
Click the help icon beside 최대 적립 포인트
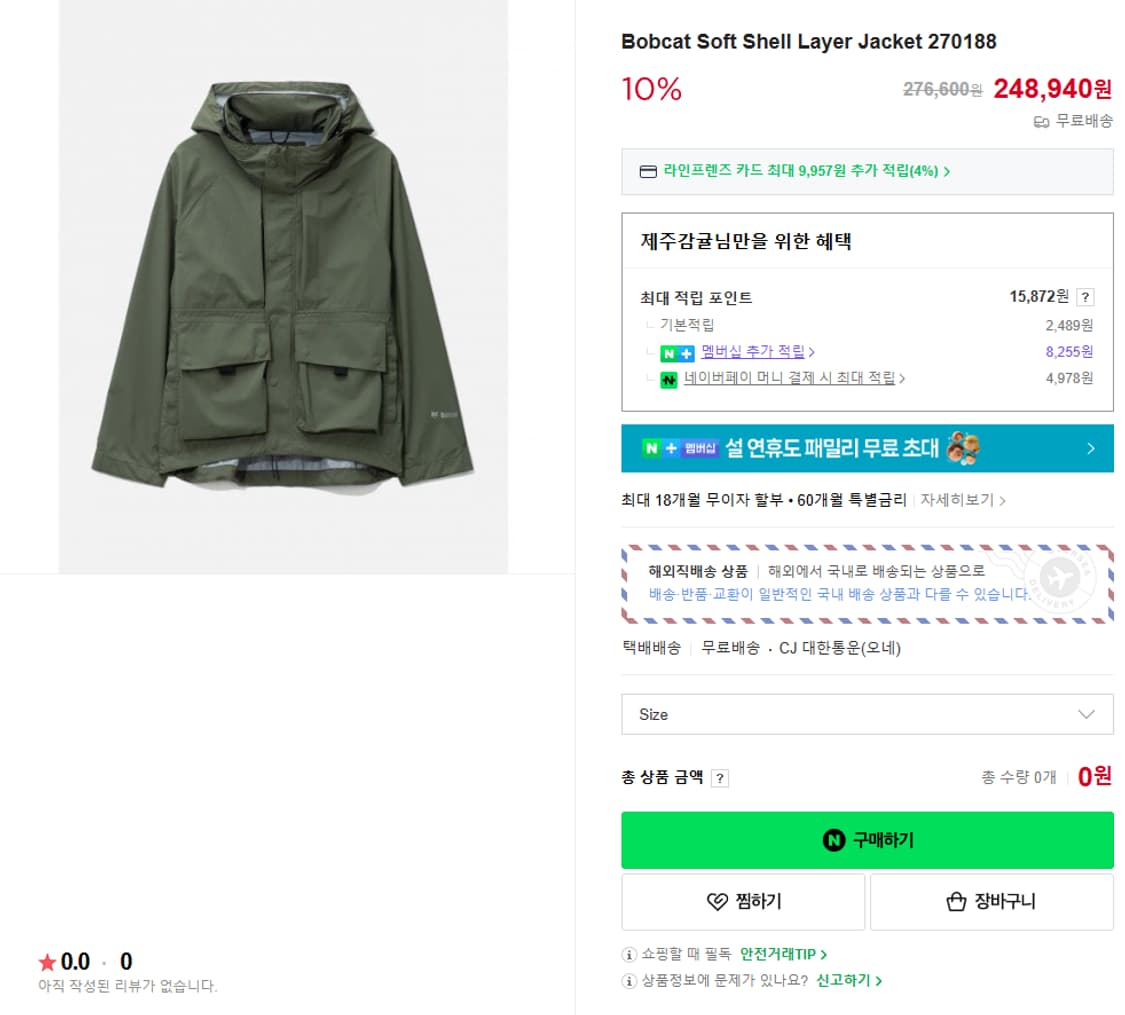(x=1086, y=297)
